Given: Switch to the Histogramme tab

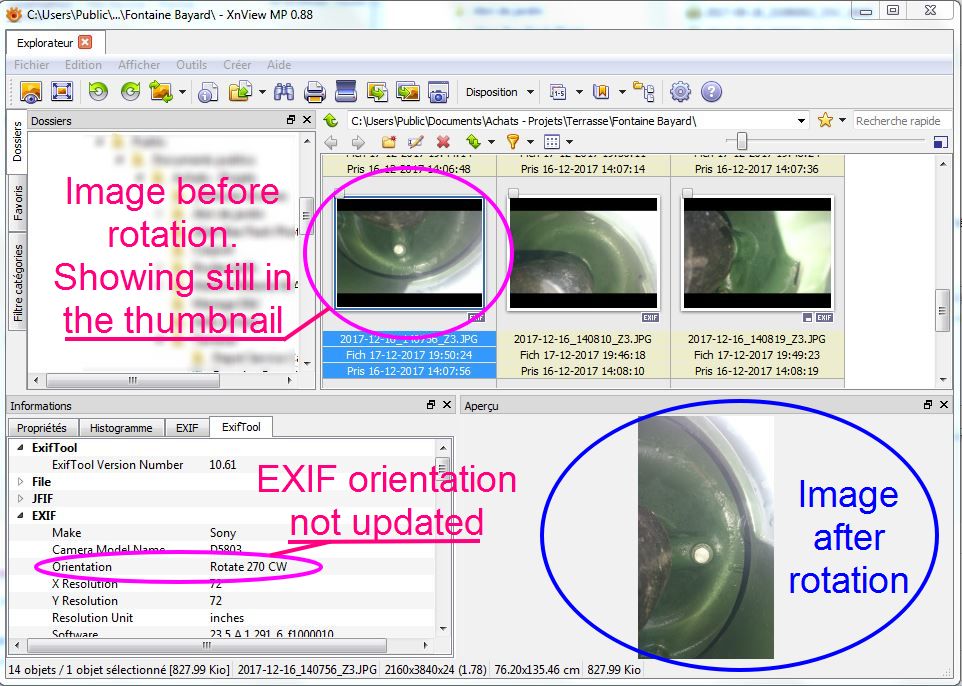Looking at the screenshot, I should [x=121, y=428].
